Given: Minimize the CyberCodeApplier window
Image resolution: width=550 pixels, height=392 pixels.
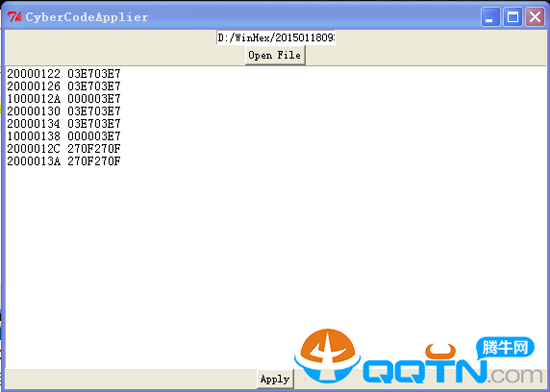Looking at the screenshot, I should (x=490, y=17).
